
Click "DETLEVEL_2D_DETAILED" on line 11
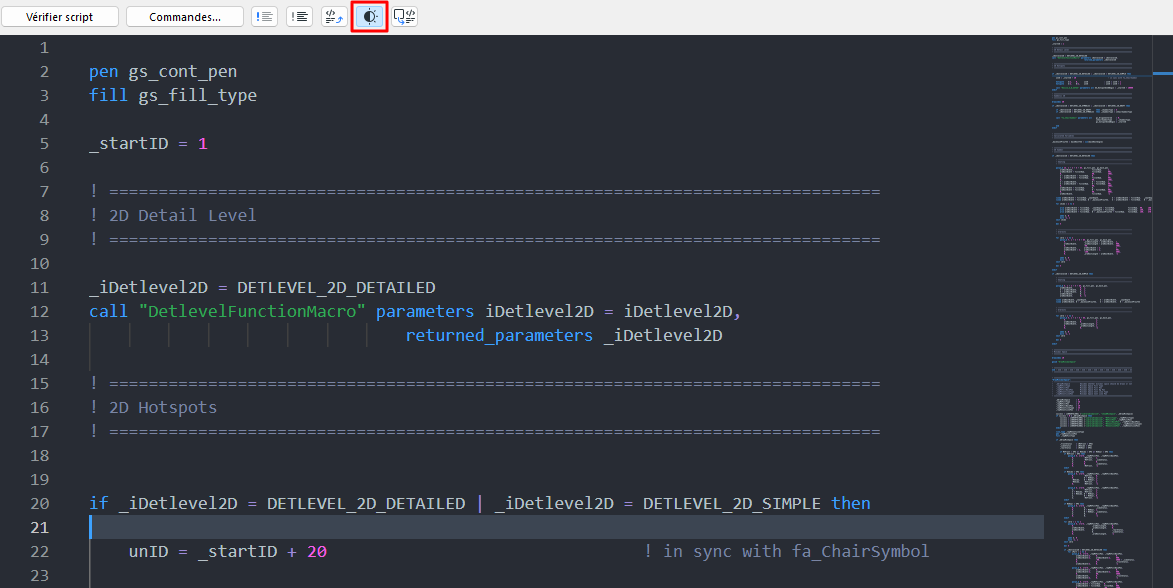click(x=336, y=287)
